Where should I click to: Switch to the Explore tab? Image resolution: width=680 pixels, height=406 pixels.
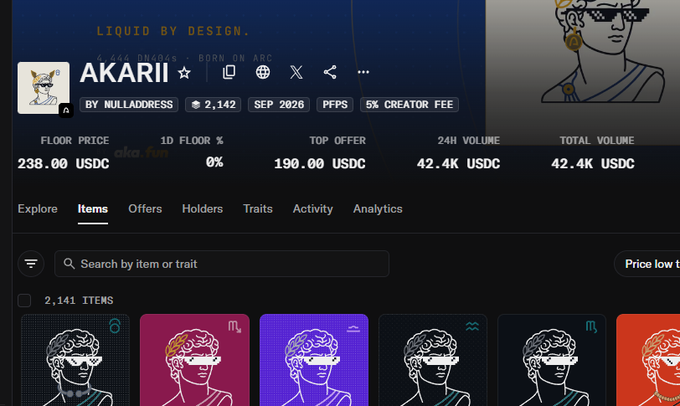37,209
